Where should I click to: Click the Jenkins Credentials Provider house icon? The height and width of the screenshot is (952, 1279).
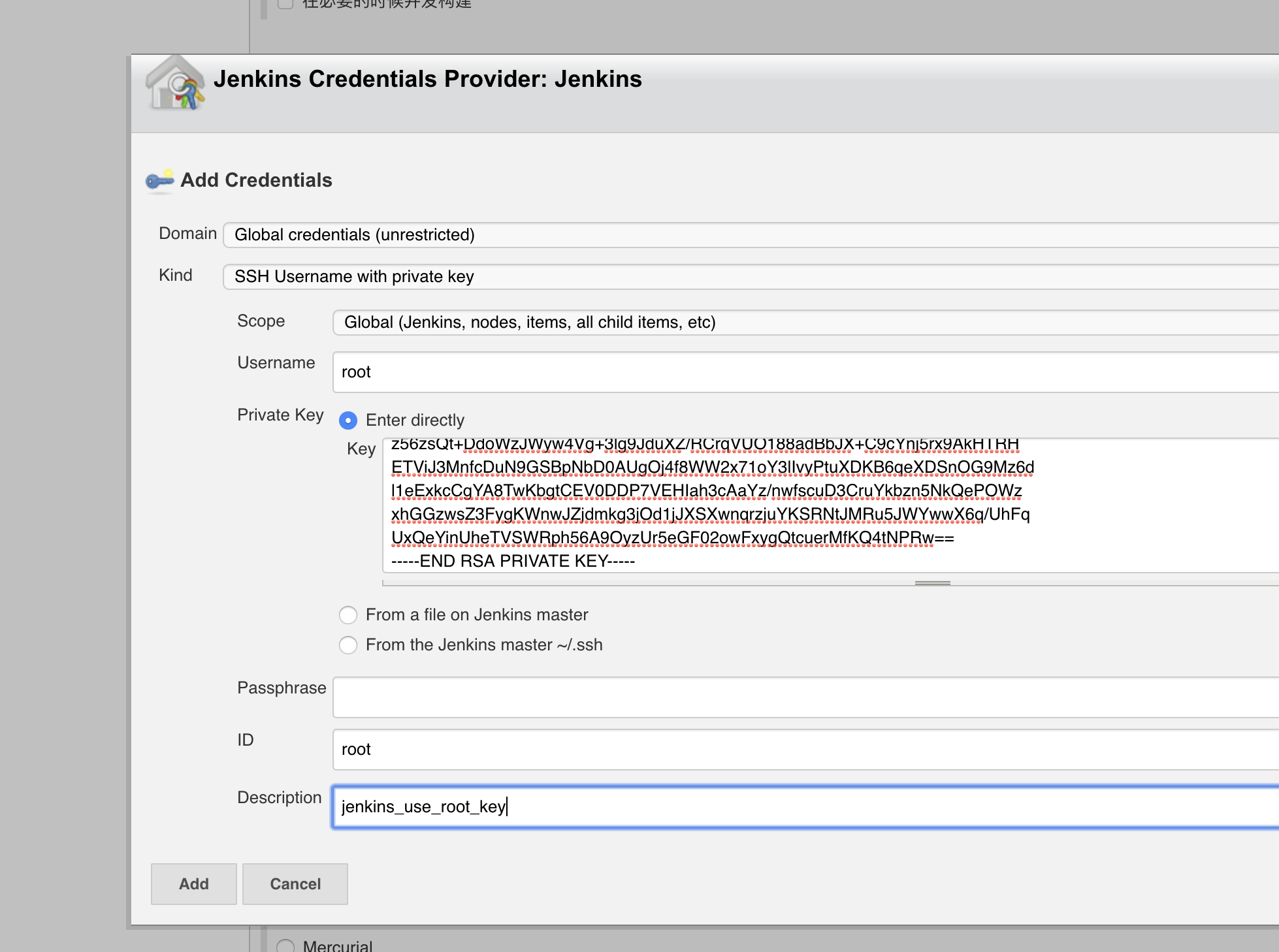tap(174, 83)
